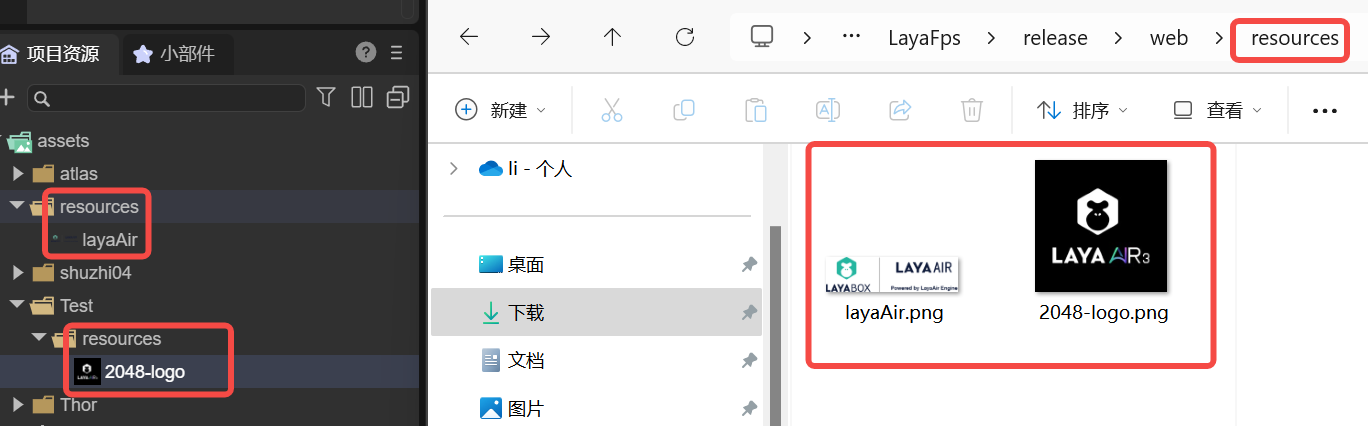Viewport: 1368px width, 426px height.
Task: Open the 排序 sort dropdown
Action: coord(1082,110)
